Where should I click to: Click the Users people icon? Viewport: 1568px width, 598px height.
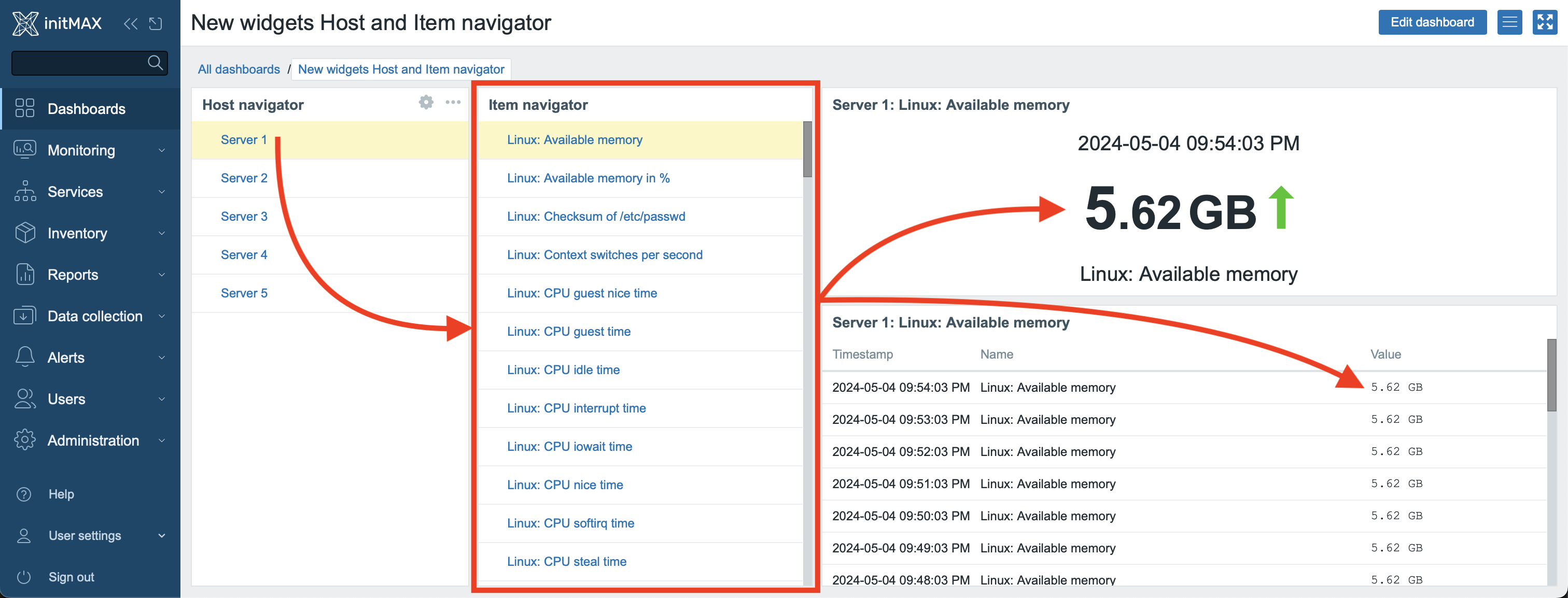coord(25,398)
